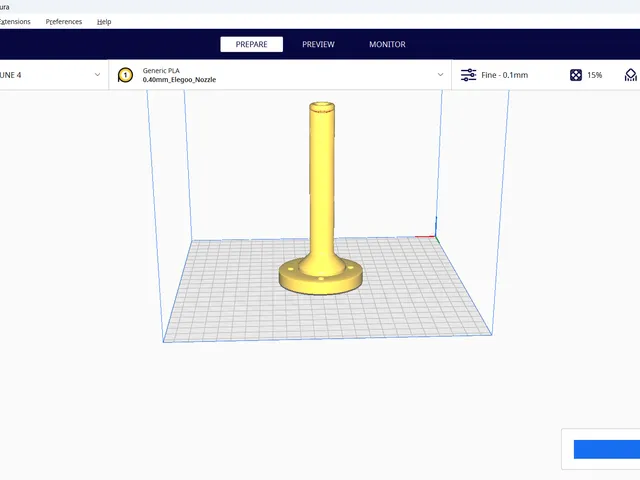Screen dimensions: 640x480
Task: Click the blue Slice button
Action: click(x=607, y=449)
